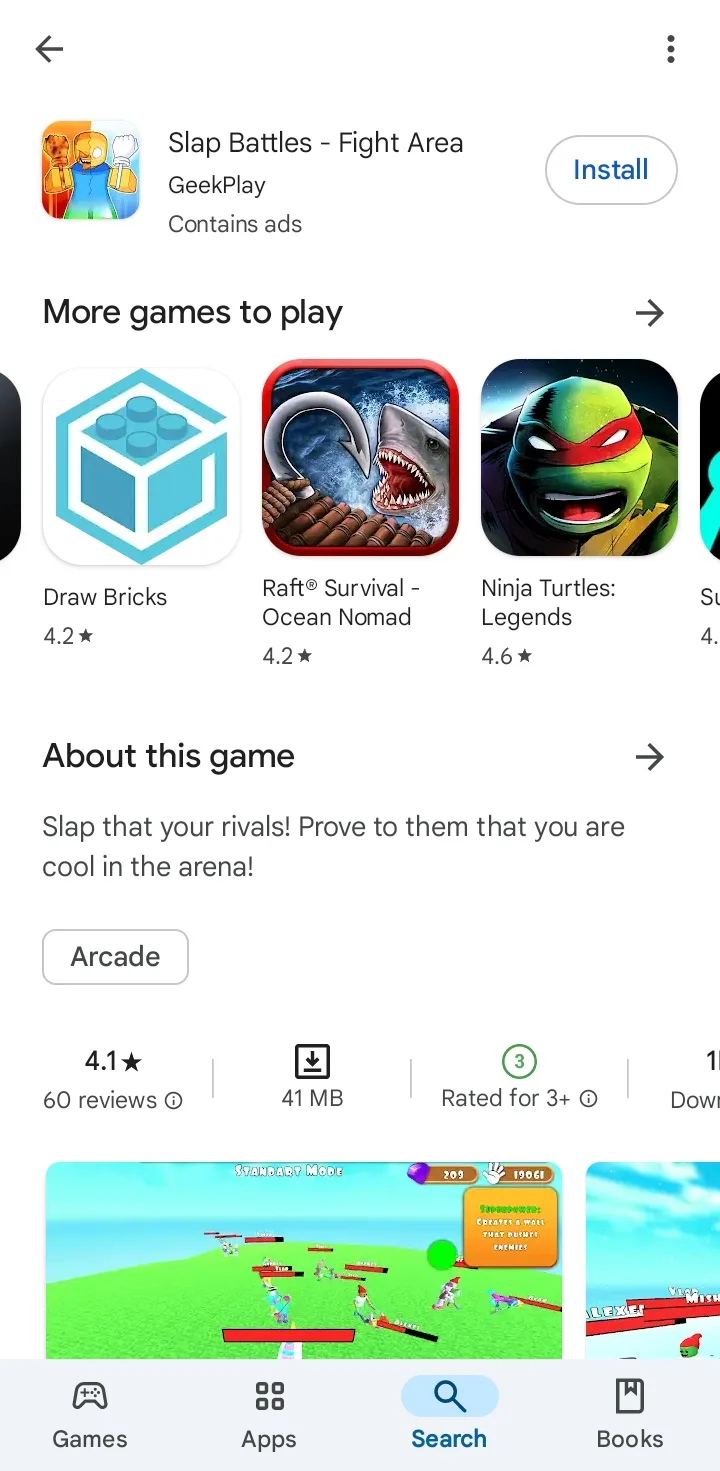This screenshot has height=1471, width=720.
Task: Select the Arcade category chip
Action: [x=115, y=957]
